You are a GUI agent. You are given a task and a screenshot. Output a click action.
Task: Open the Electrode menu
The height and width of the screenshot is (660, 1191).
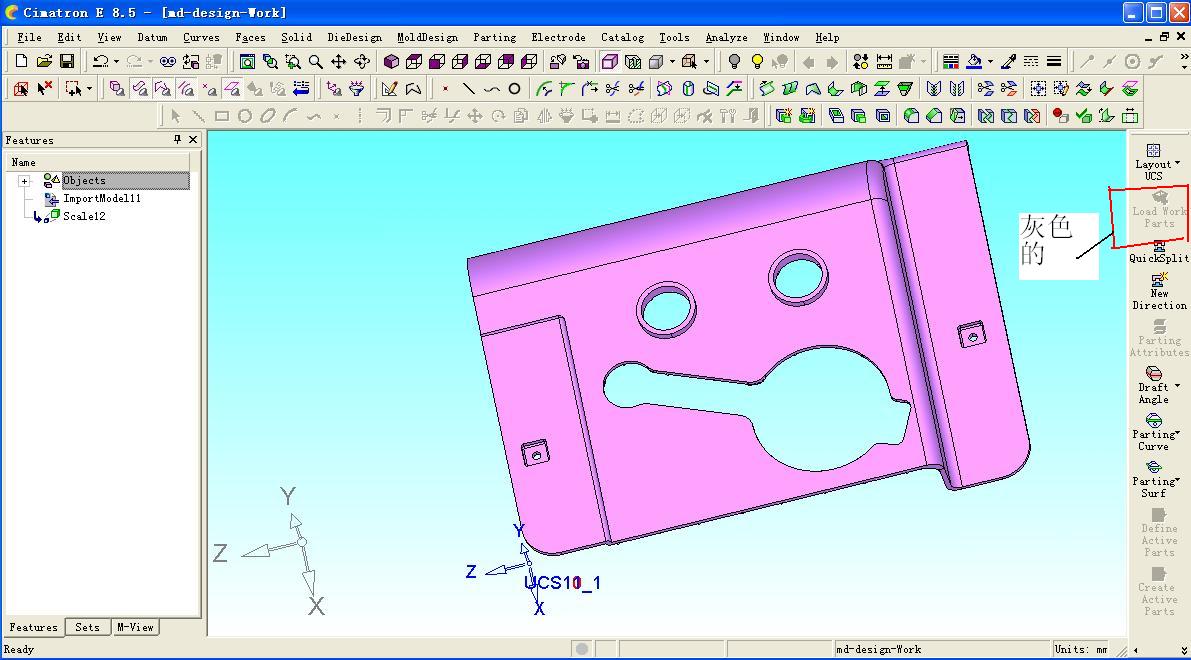558,37
